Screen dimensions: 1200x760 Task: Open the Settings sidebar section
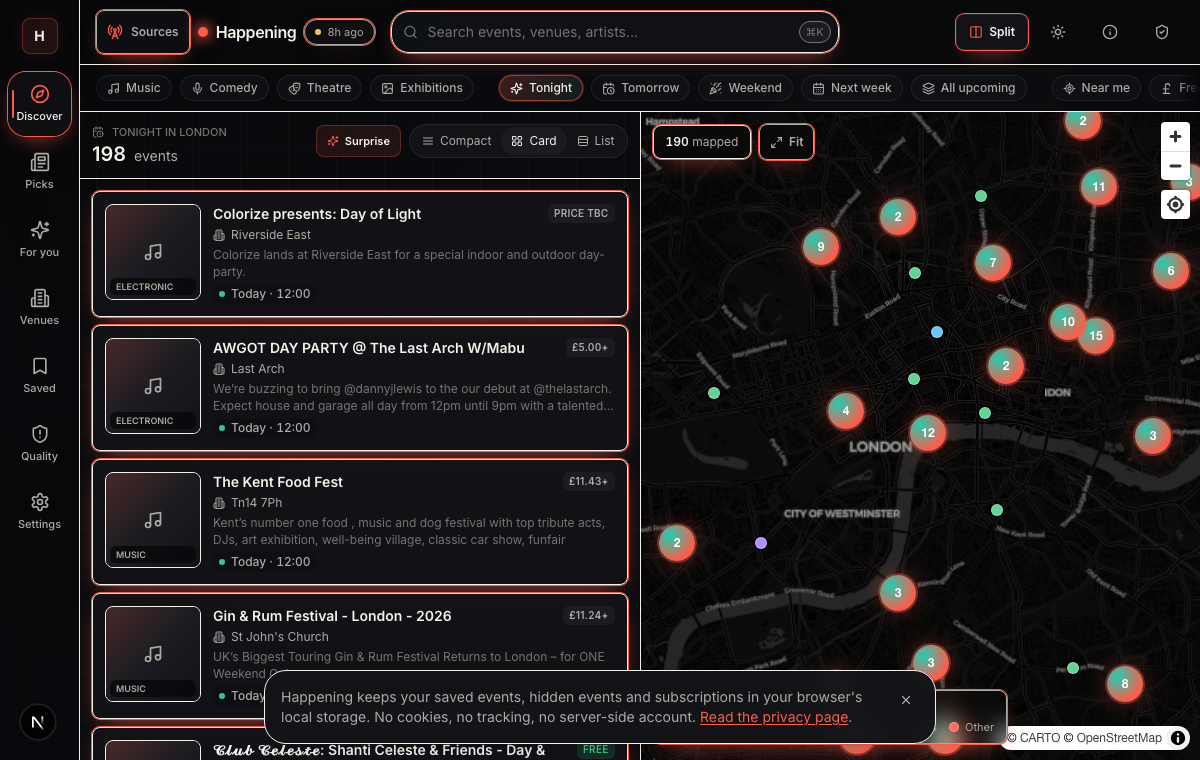40,512
